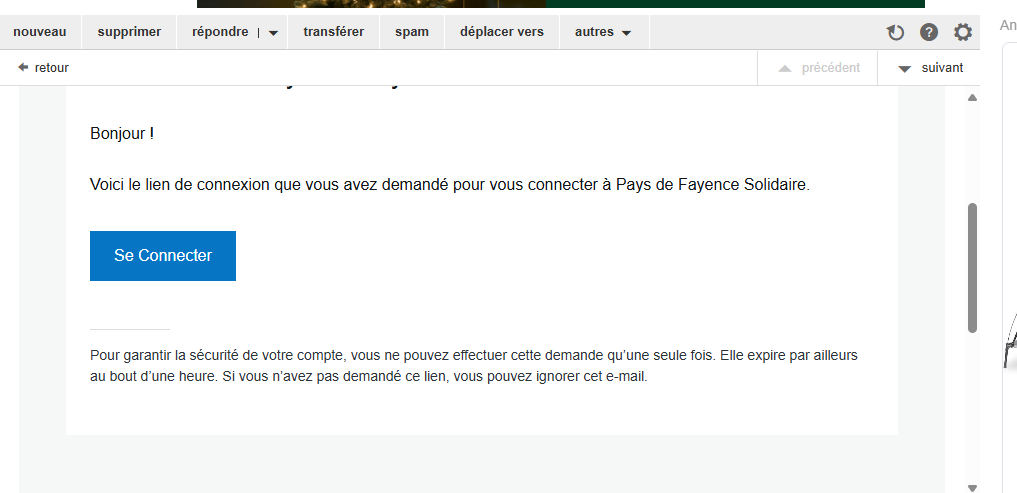Open the déplacer vers menu
The image size is (1017, 493).
[x=502, y=32]
